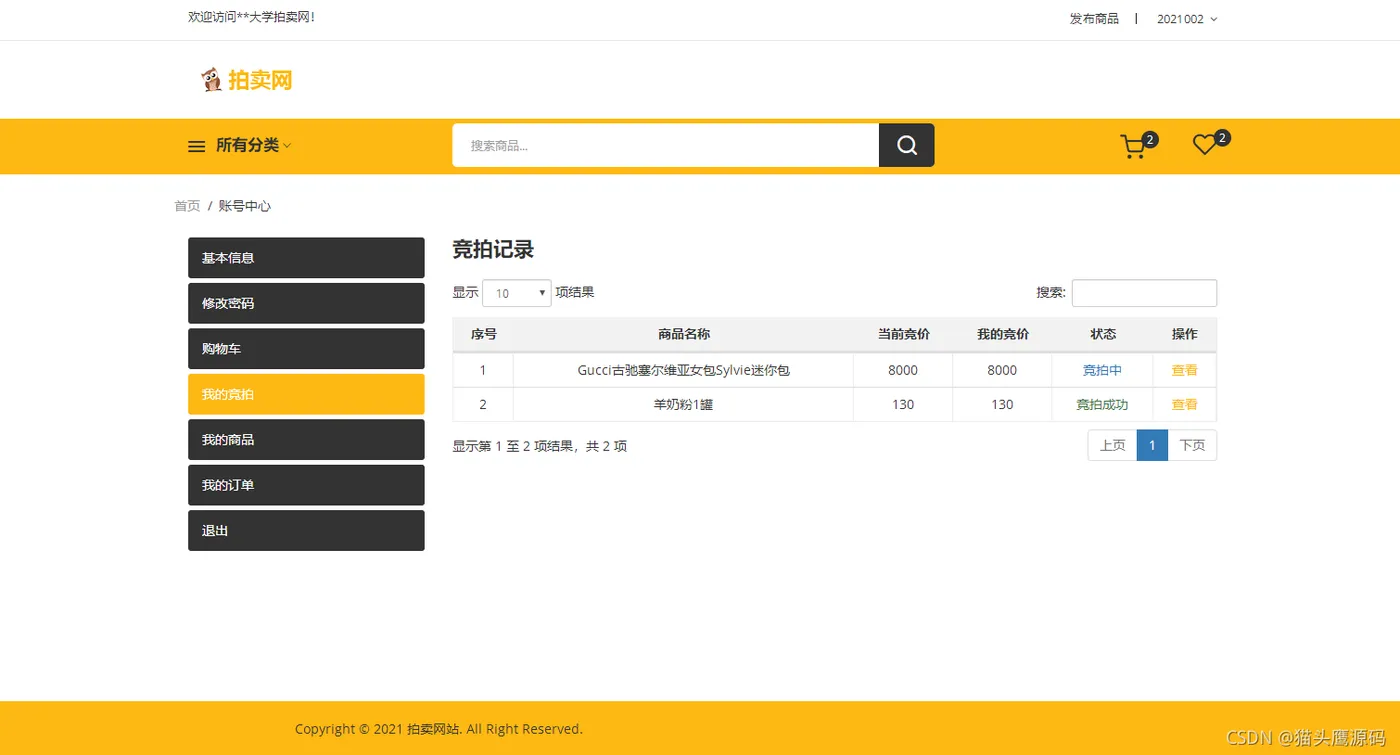Viewport: 1400px width, 755px height.
Task: Focus the 搜索商品 search field
Action: click(665, 145)
